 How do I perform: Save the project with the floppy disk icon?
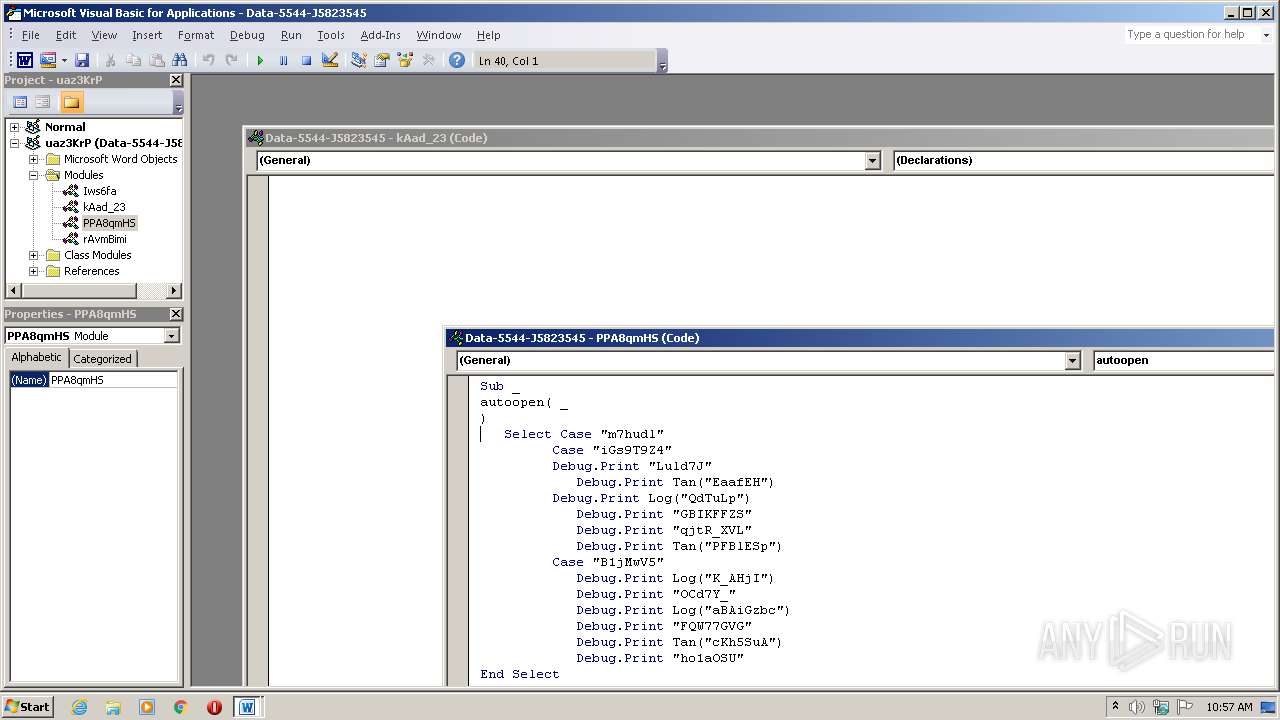click(82, 61)
